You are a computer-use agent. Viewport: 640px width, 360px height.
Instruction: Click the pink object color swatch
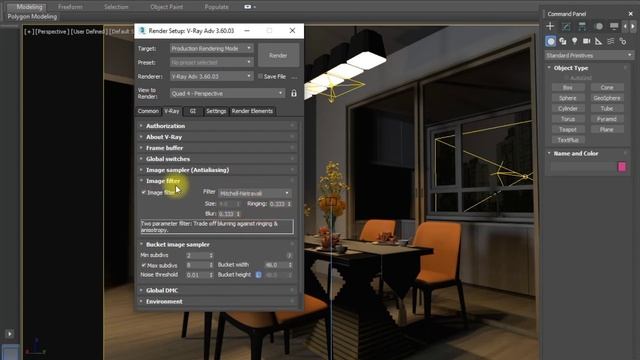point(622,167)
